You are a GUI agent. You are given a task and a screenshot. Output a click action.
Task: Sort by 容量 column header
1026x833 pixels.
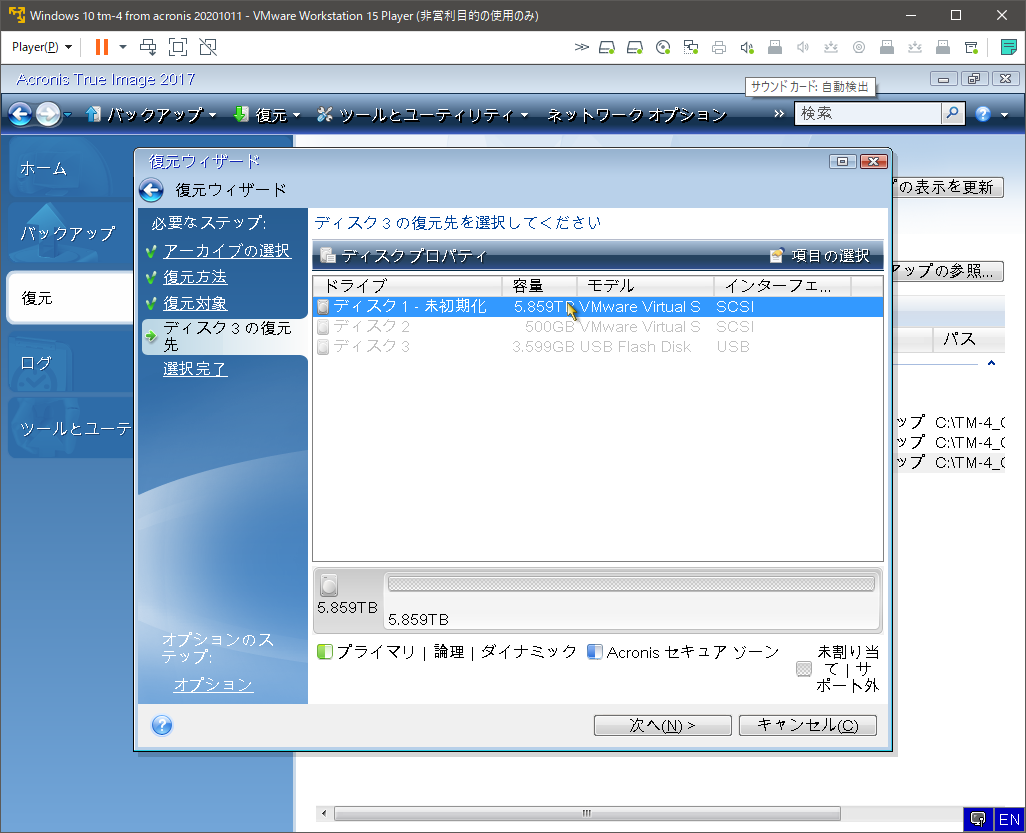[539, 286]
